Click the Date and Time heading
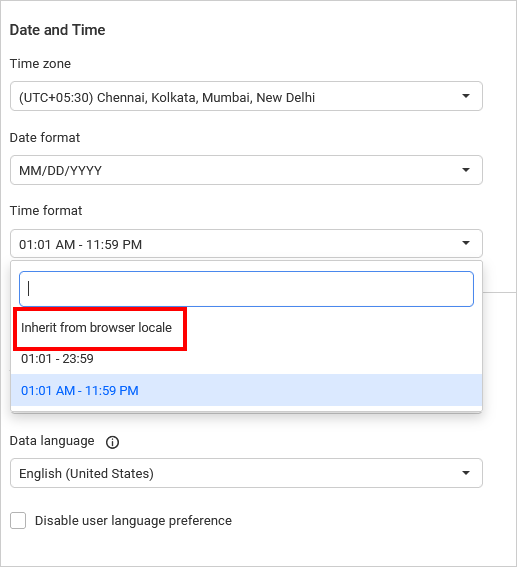Viewport: 517px width, 567px height. [57, 30]
